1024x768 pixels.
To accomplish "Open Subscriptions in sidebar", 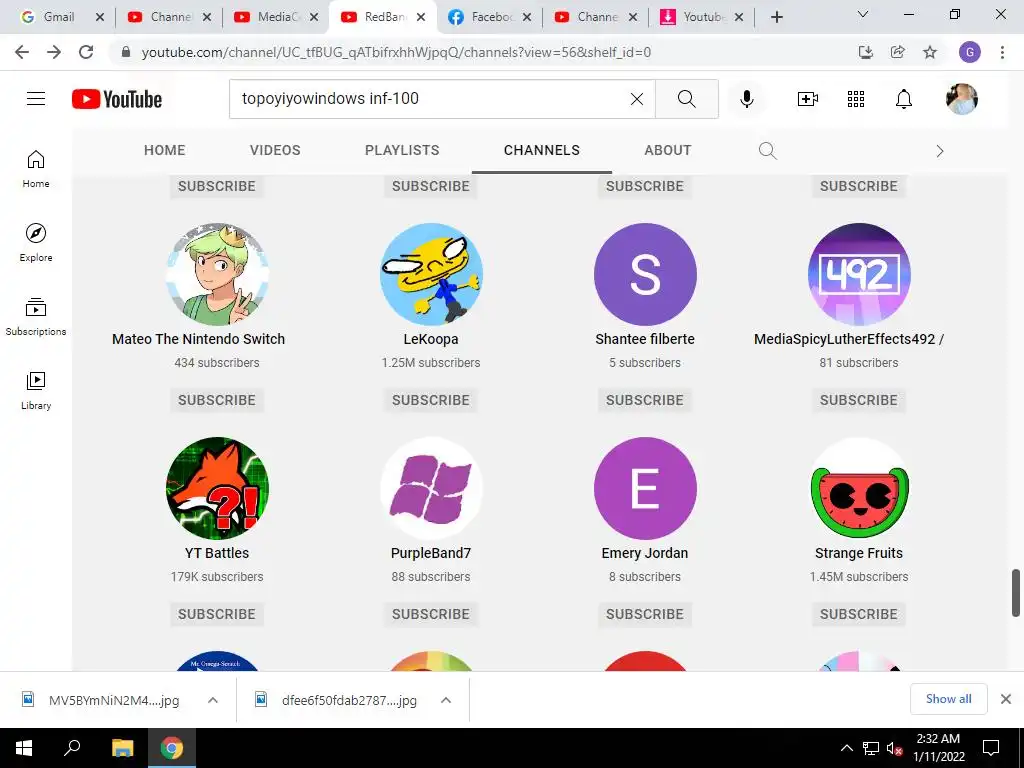I will coord(36,317).
